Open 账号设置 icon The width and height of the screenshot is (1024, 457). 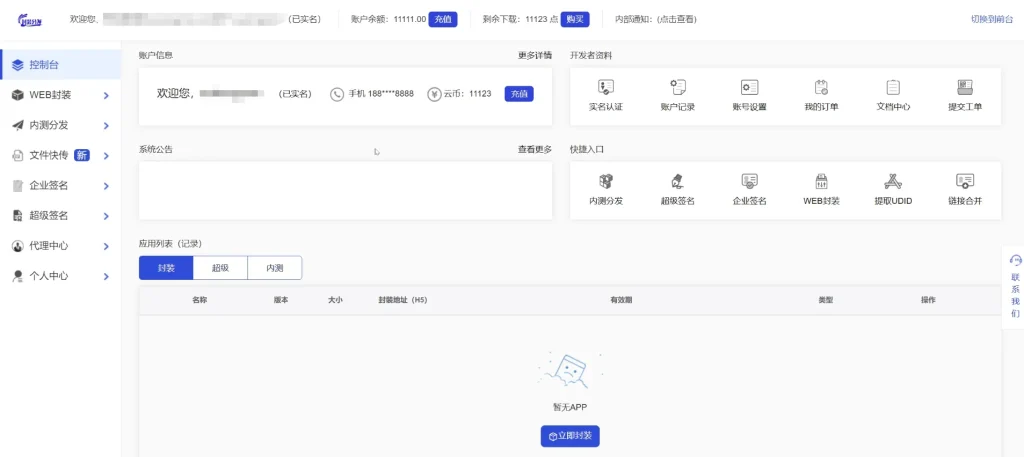749,88
